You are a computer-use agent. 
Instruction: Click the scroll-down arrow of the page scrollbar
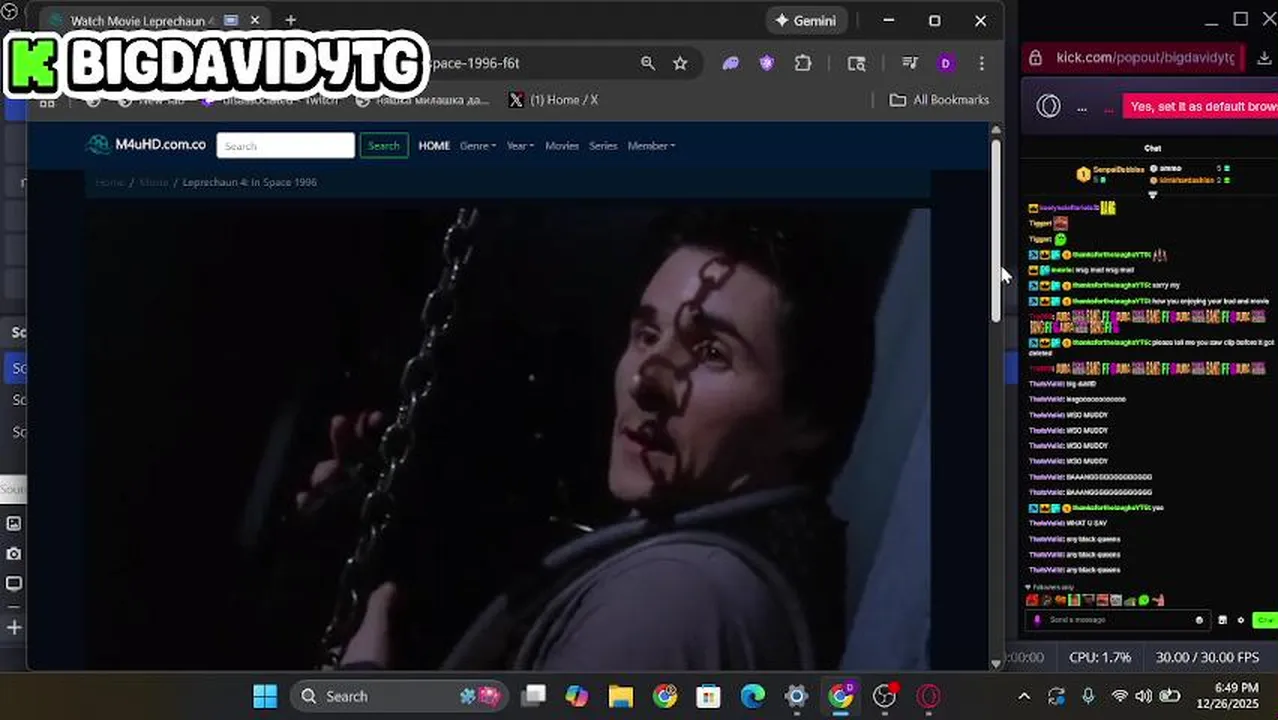996,663
